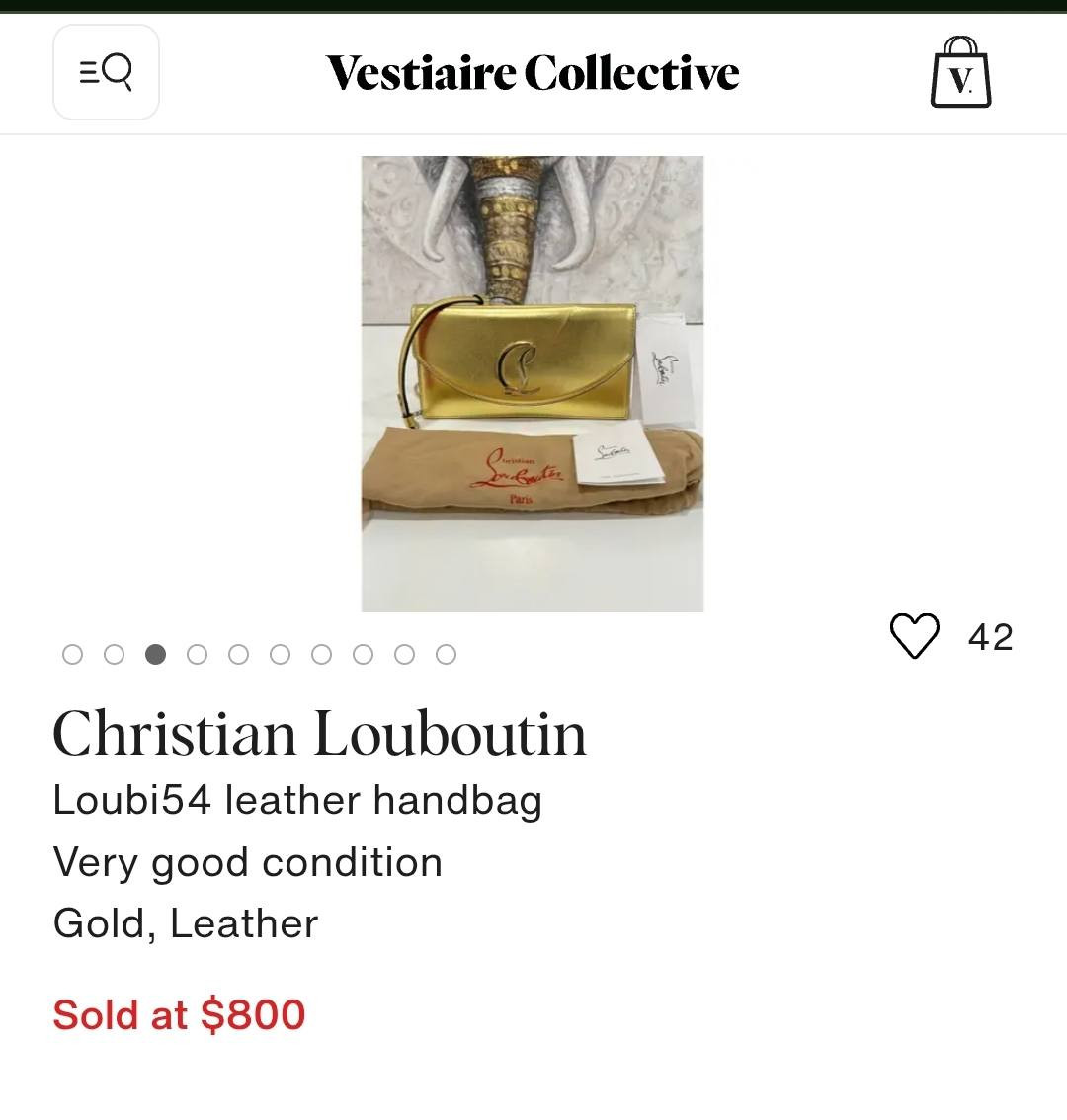Image resolution: width=1067 pixels, height=1120 pixels.
Task: Jump to last carousel dot
Action: coord(447,654)
